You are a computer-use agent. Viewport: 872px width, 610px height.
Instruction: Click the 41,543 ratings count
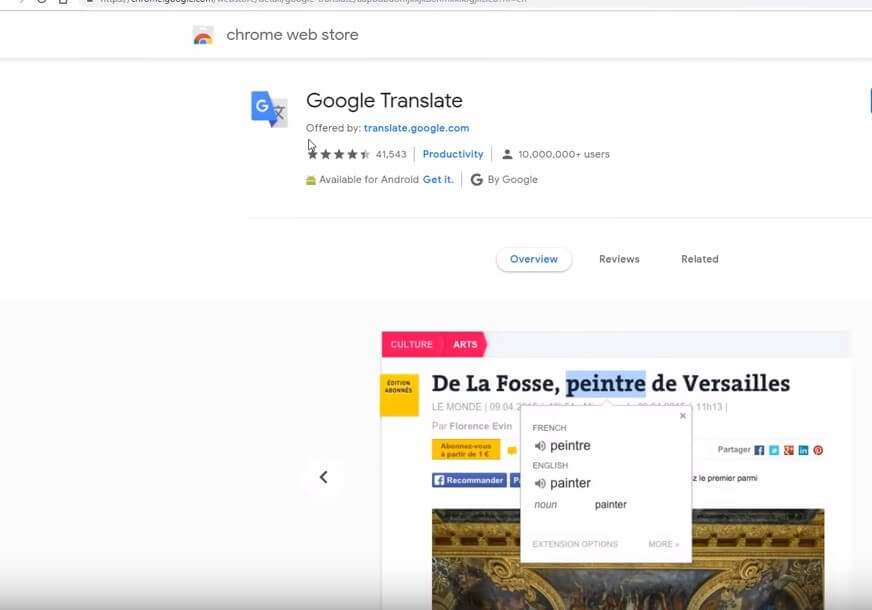(391, 154)
